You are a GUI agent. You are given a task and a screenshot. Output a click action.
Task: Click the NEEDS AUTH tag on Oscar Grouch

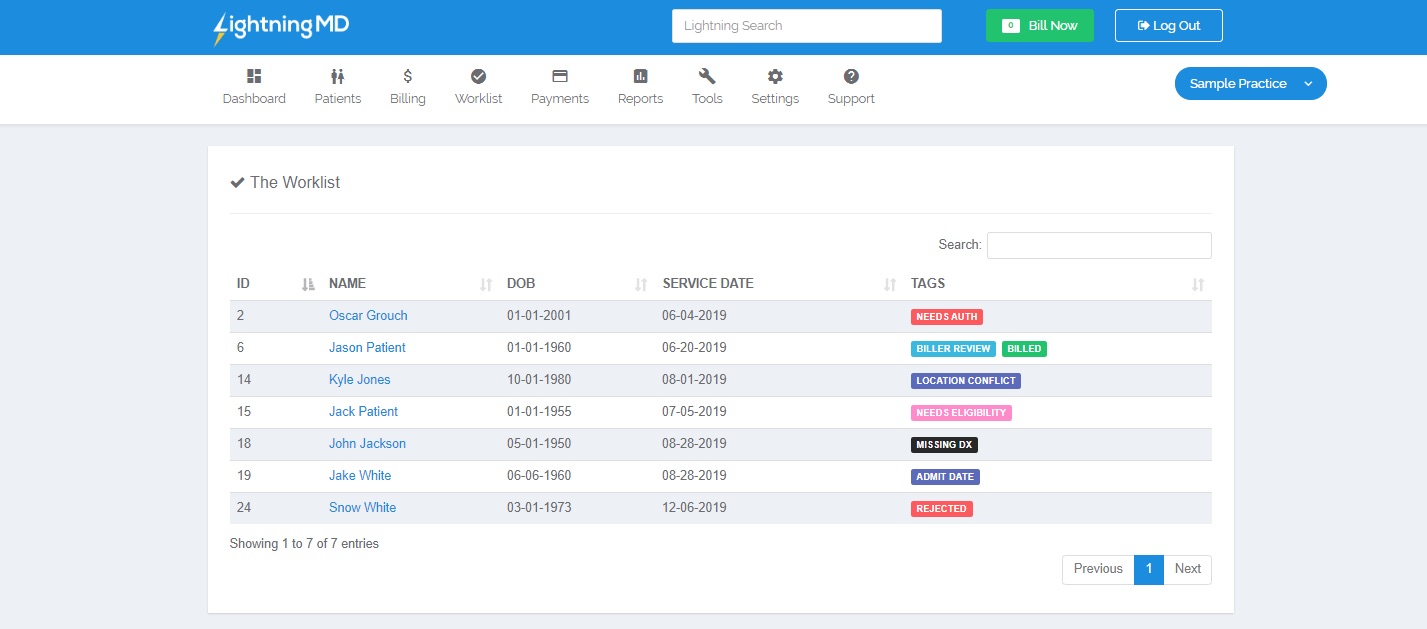pos(946,316)
